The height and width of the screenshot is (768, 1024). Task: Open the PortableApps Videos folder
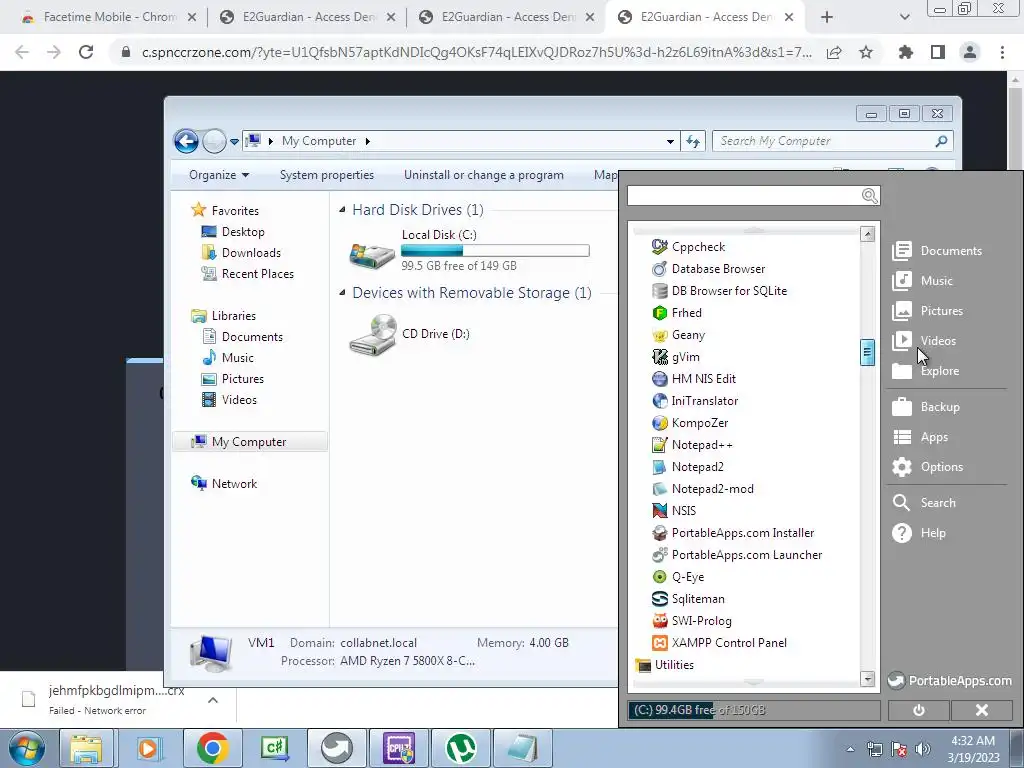(x=924, y=341)
